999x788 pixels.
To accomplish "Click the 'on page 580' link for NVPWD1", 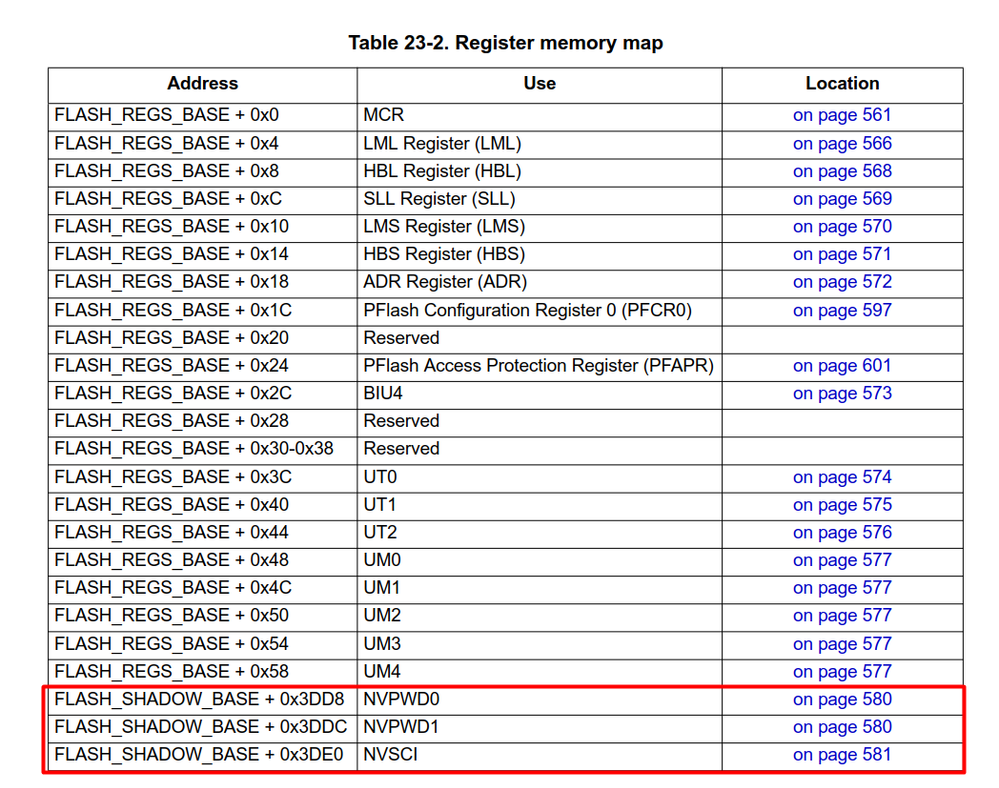I will pos(842,727).
